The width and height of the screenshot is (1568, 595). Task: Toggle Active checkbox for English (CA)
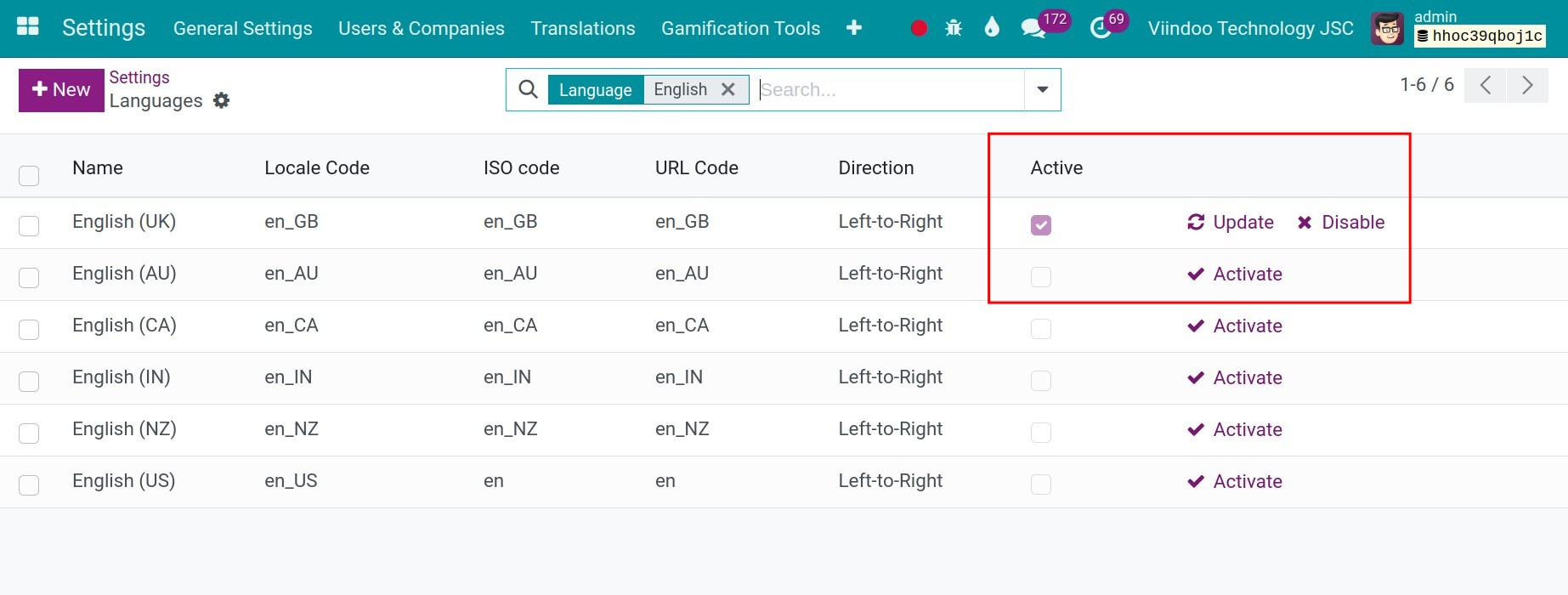click(x=1041, y=329)
